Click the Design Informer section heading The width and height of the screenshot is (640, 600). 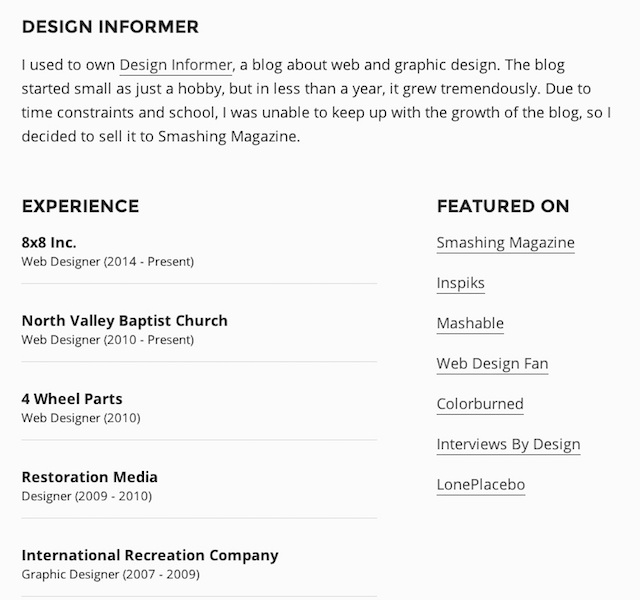[110, 27]
